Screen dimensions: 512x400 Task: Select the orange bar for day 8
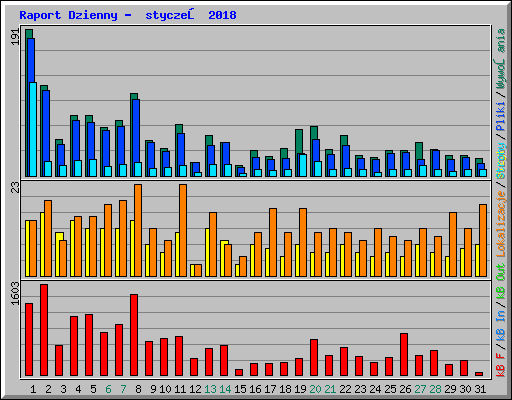click(138, 230)
